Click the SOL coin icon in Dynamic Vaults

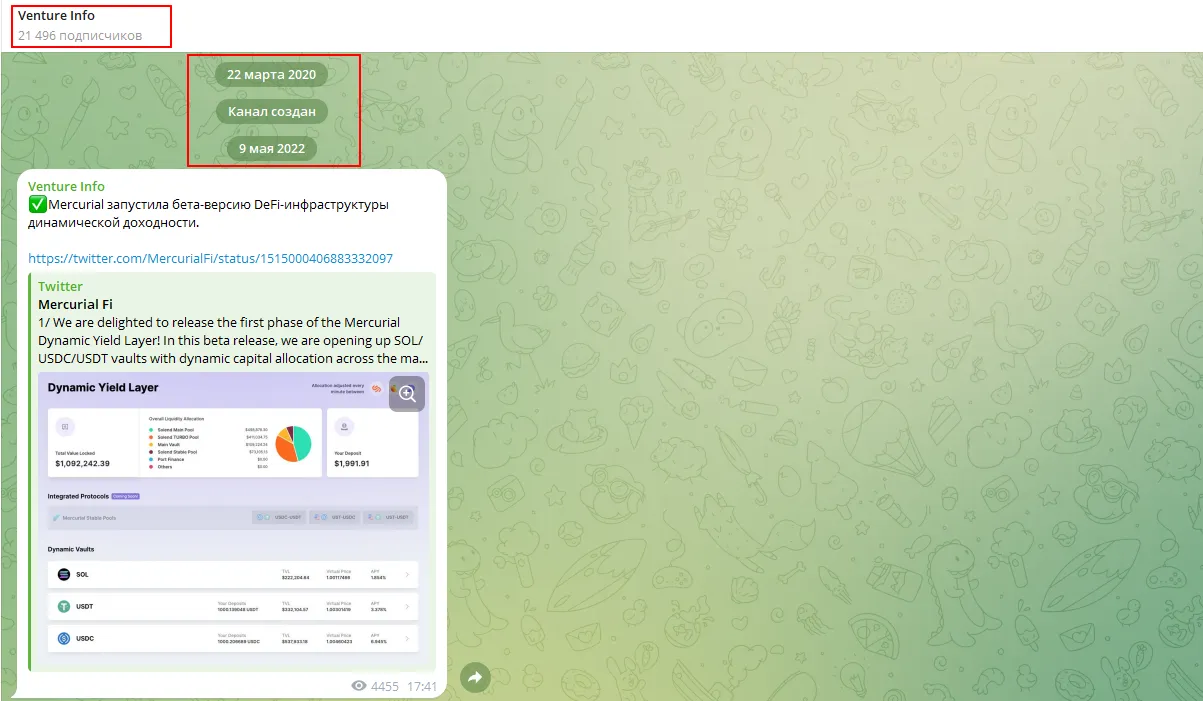64,574
